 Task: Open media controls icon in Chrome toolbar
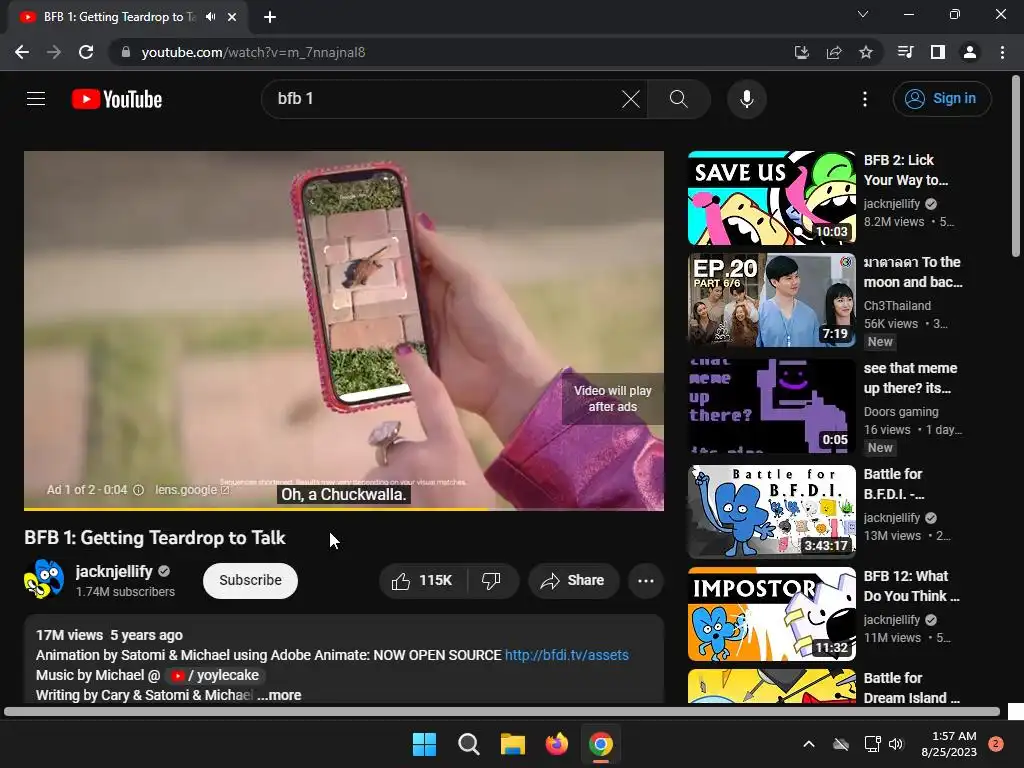click(x=905, y=52)
